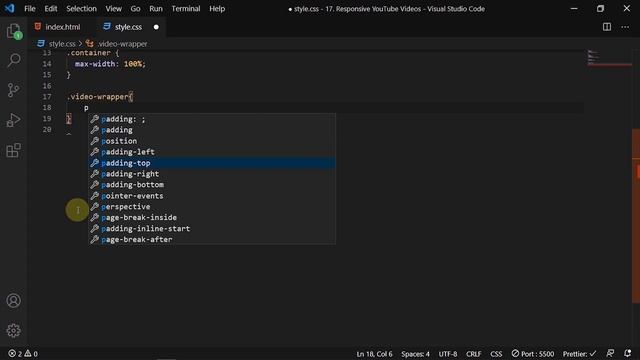Open the Run menu
Viewport: 640px width, 360px height.
(x=156, y=9)
